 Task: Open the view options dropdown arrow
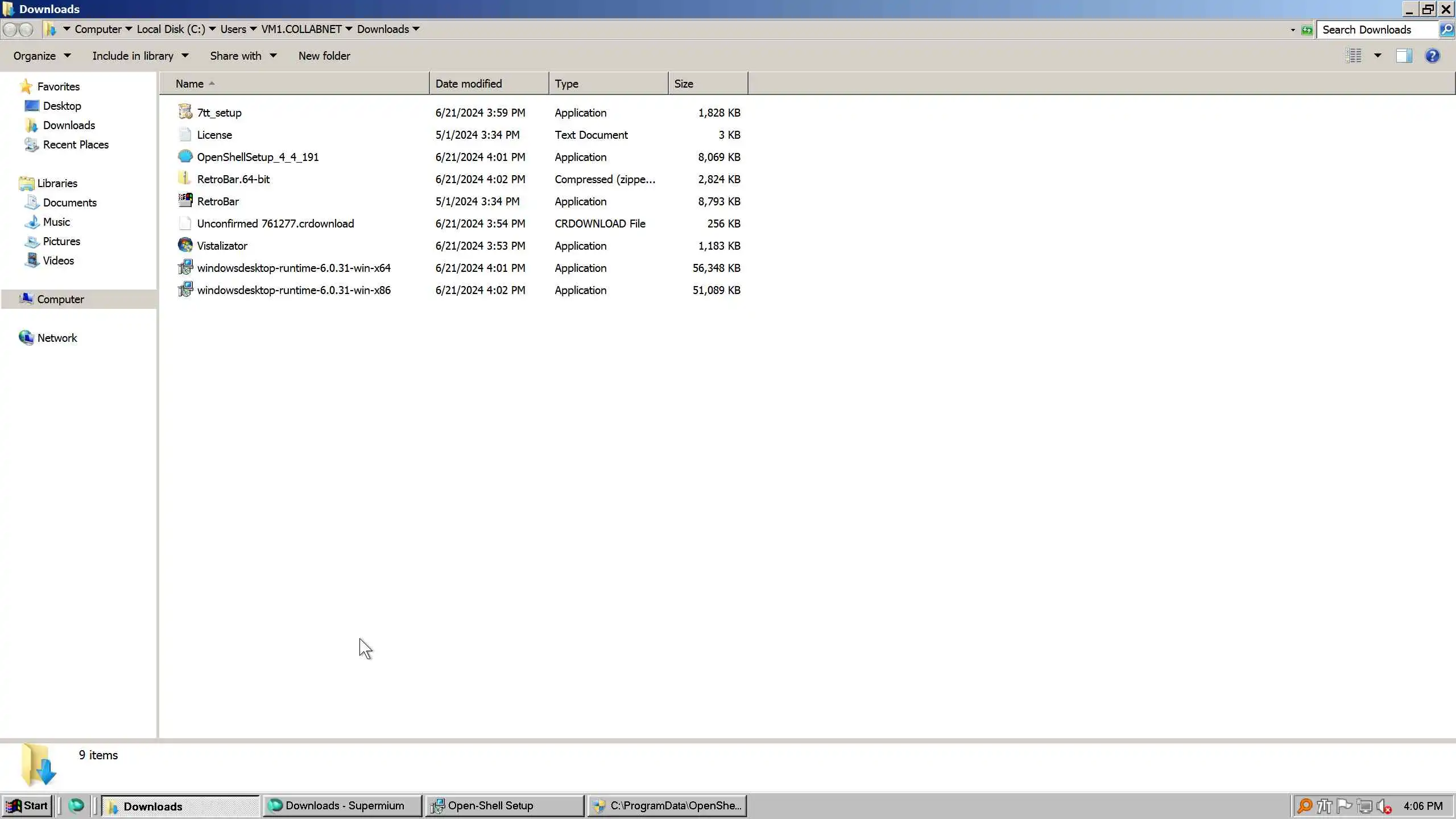coord(1378,56)
